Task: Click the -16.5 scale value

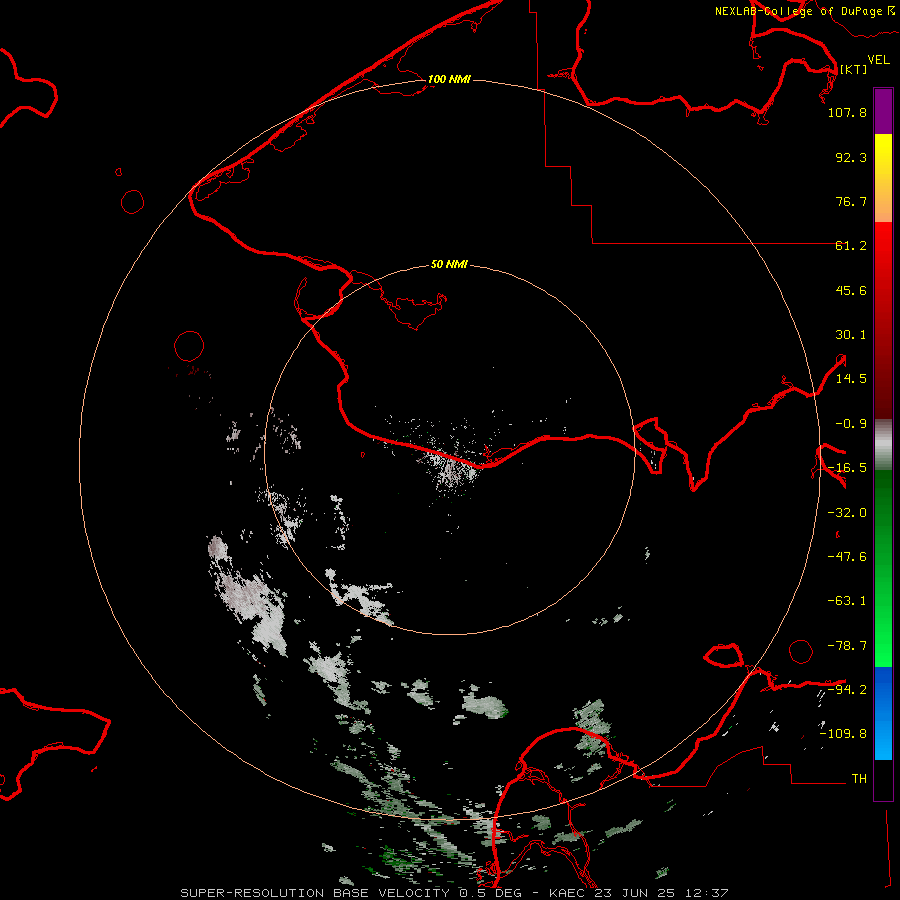Action: (x=847, y=468)
